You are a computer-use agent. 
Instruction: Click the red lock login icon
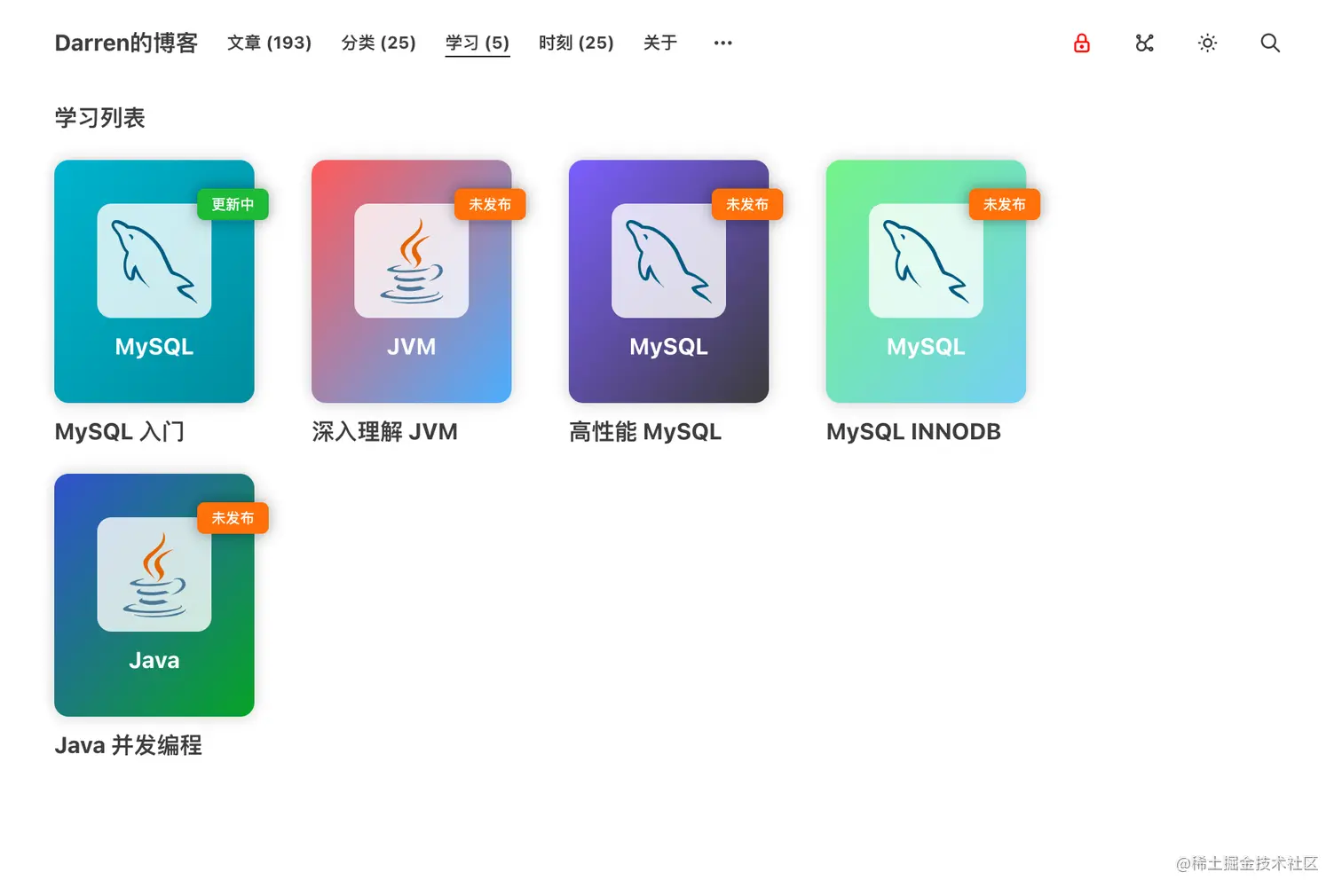[1081, 43]
